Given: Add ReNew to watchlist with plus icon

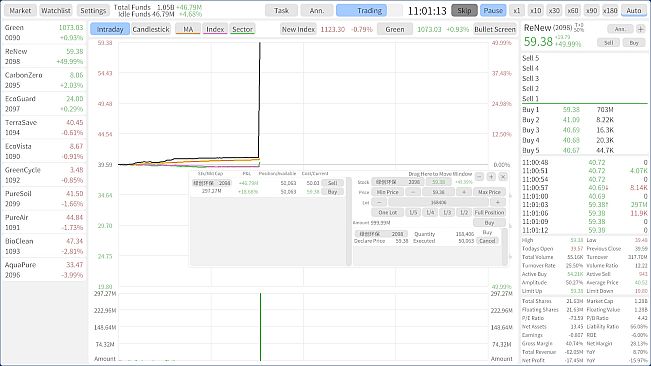Looking at the screenshot, I should click(641, 29).
